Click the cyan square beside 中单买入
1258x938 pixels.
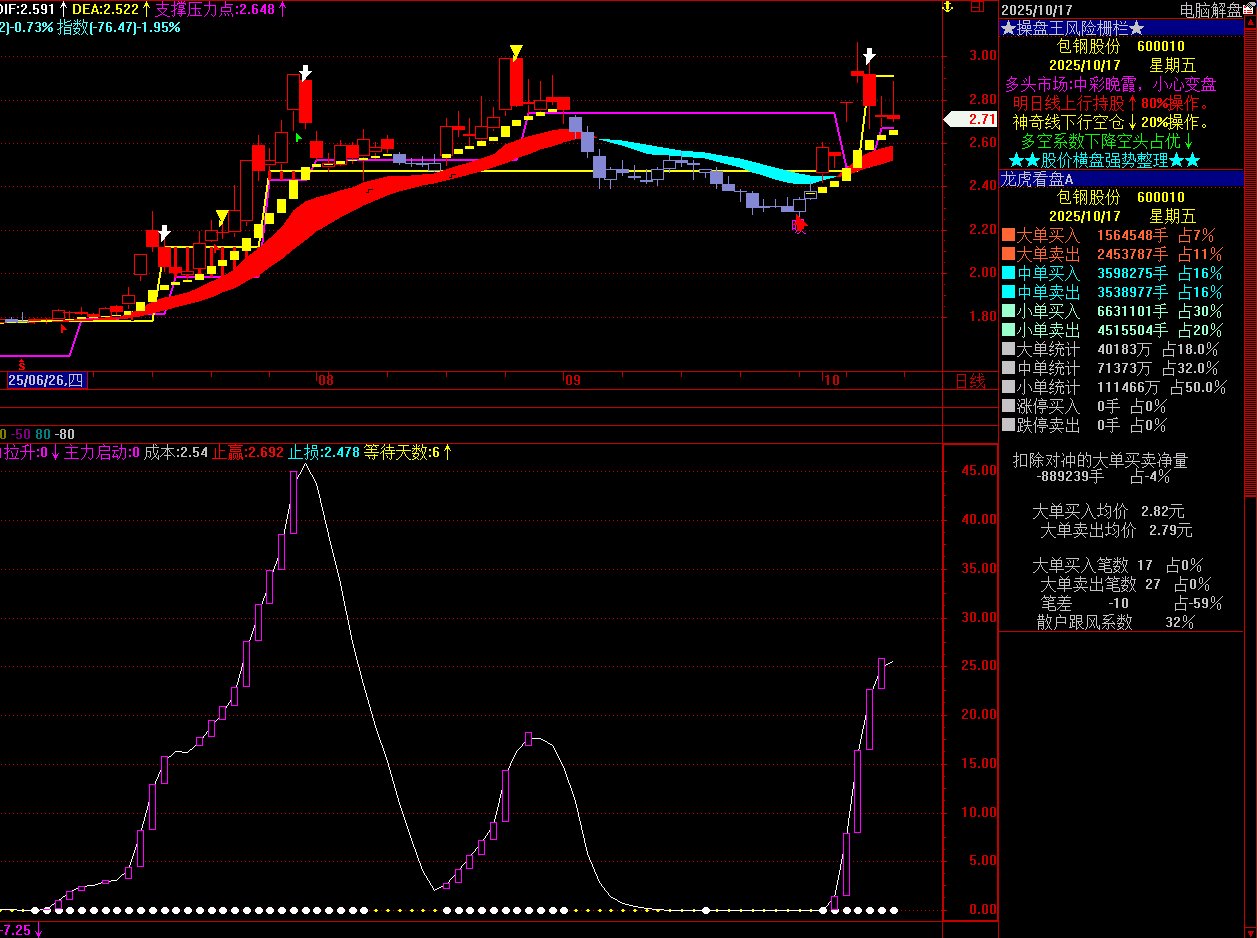1008,273
